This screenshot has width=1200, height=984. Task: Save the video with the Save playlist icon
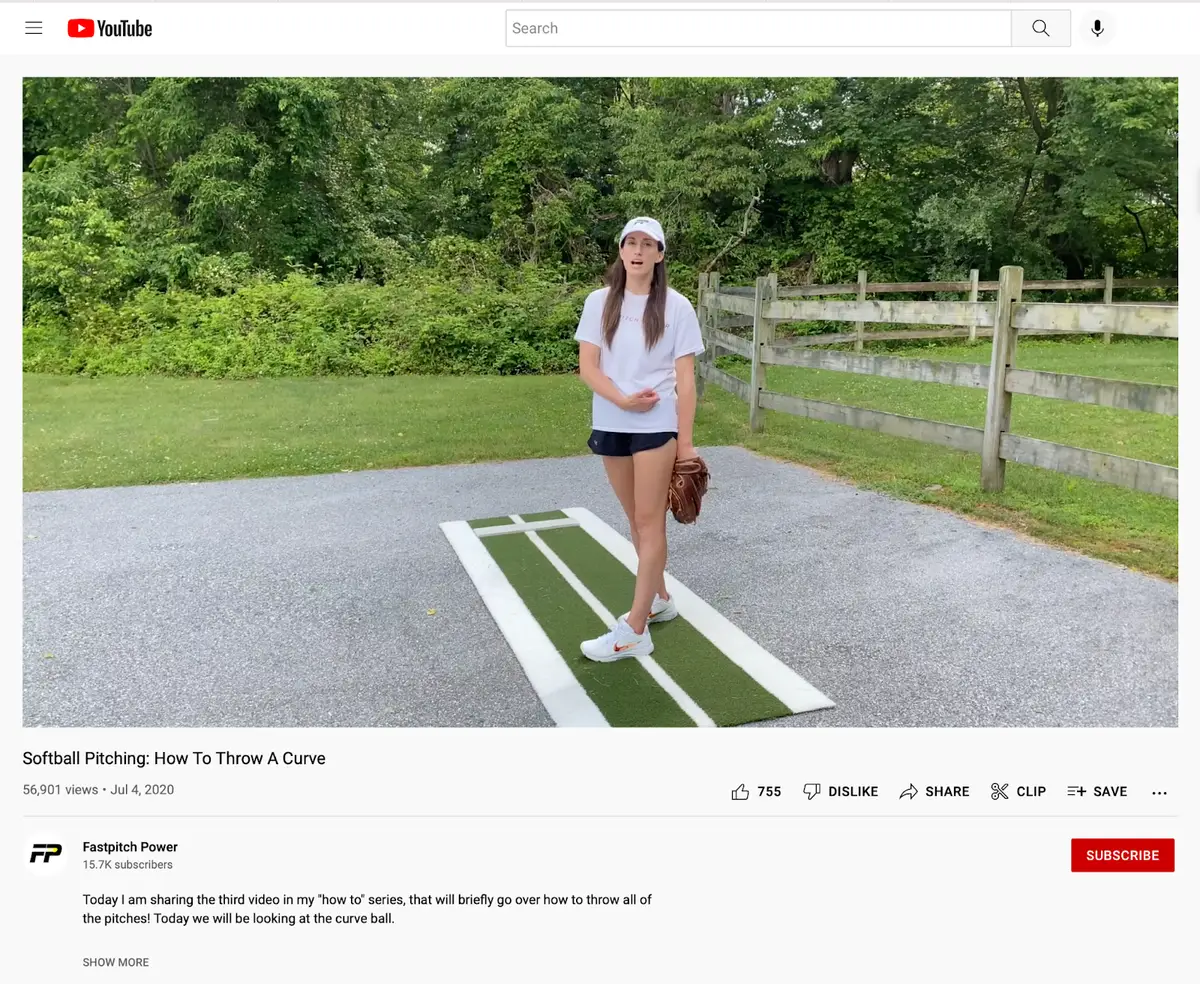pos(1096,791)
